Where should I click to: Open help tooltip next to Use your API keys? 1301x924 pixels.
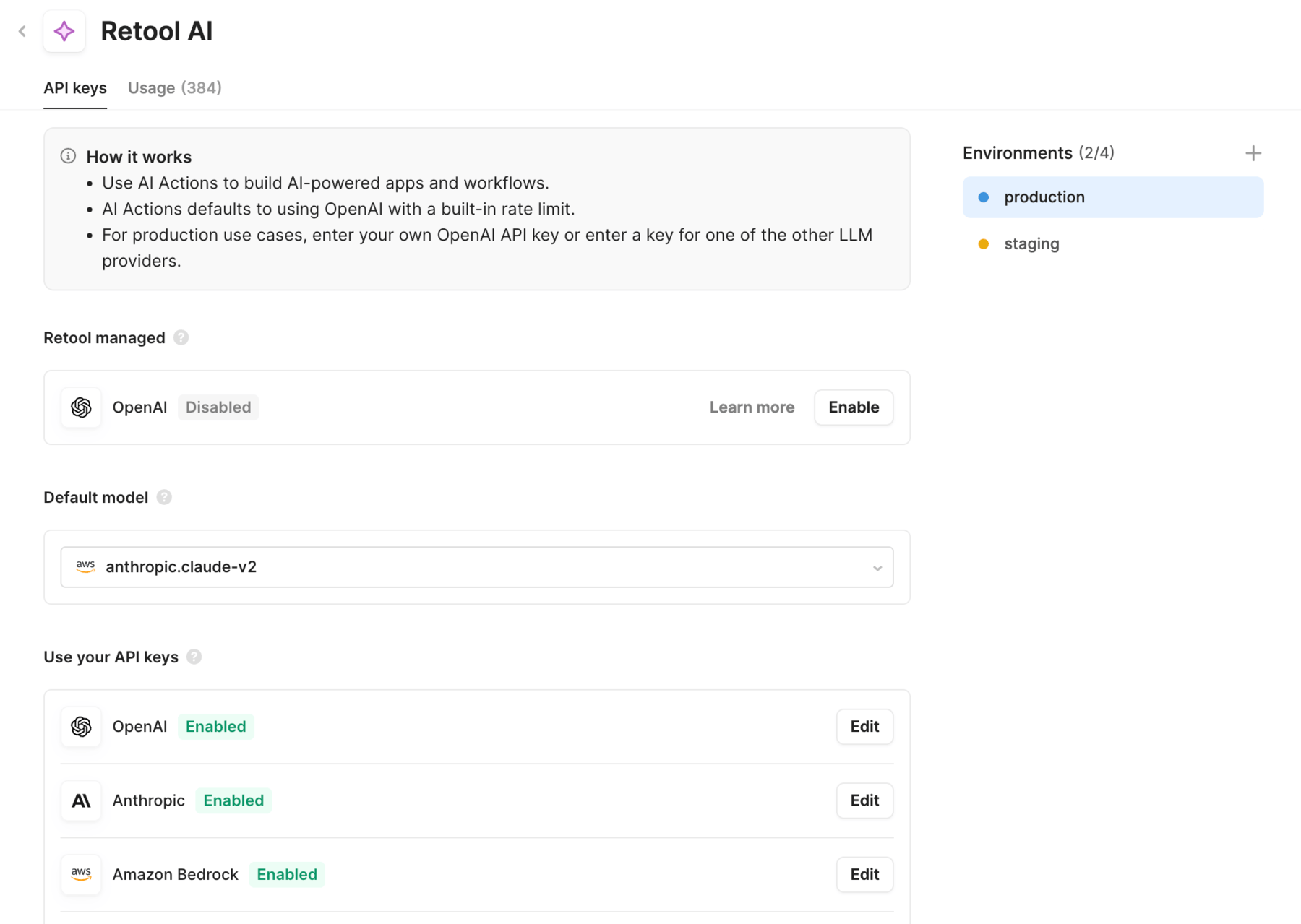tap(194, 657)
